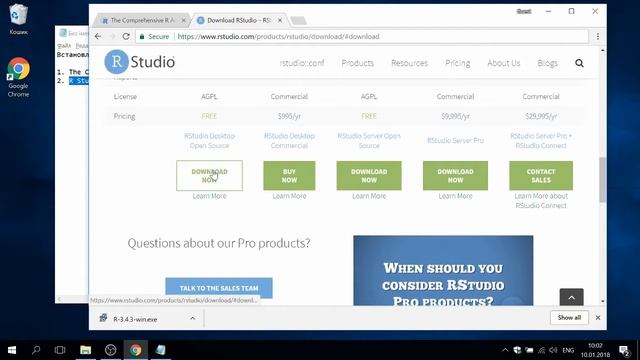Open Learn More about RStudio Connect

[541, 201]
